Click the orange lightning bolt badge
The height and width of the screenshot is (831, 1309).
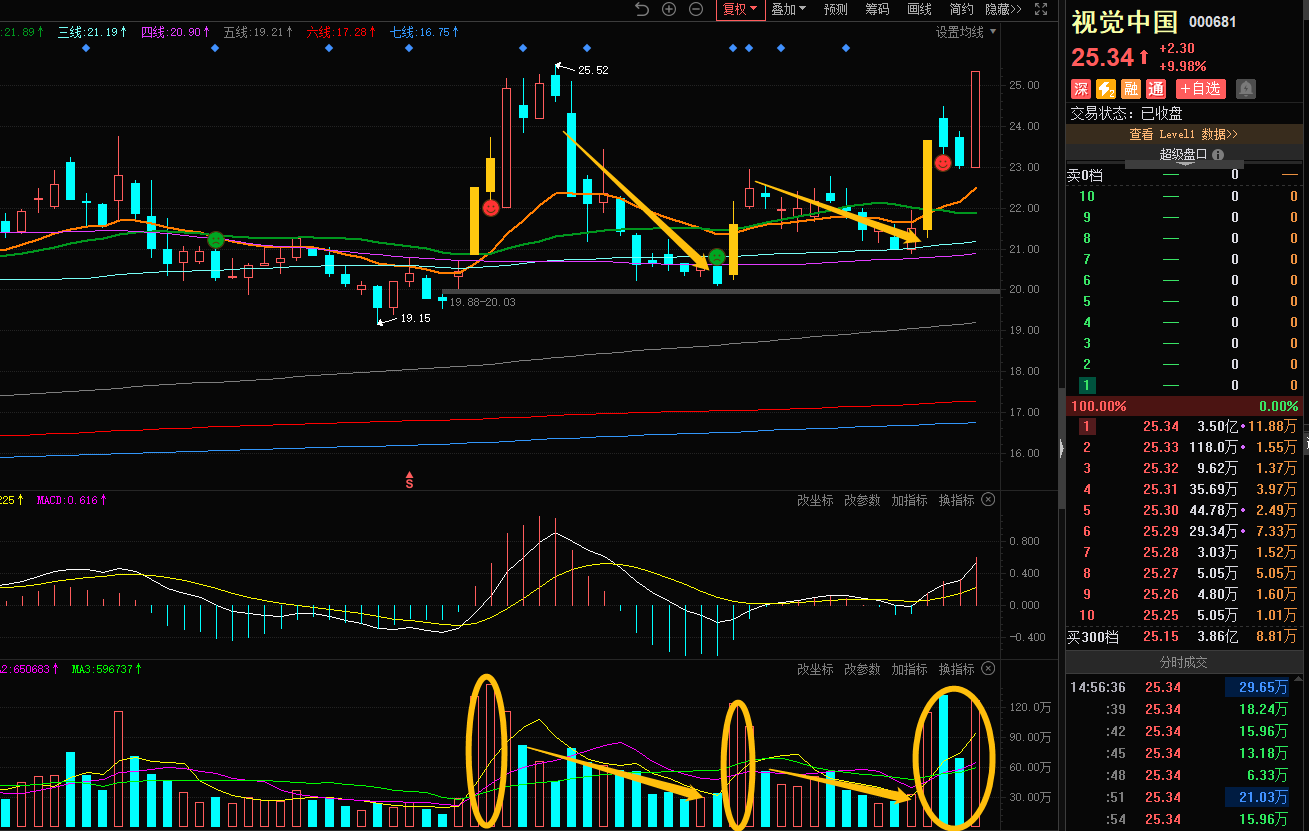[x=1106, y=89]
